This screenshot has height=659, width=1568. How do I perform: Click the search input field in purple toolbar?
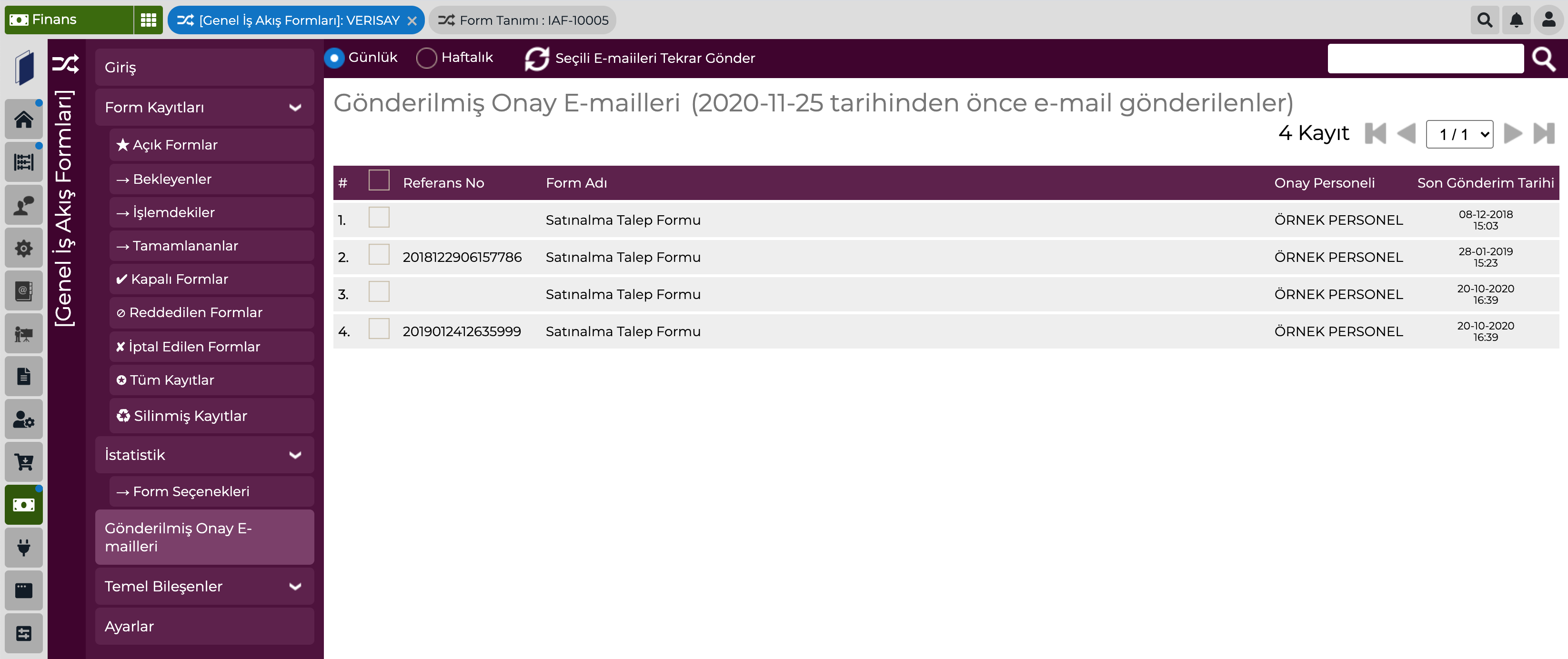(1426, 59)
